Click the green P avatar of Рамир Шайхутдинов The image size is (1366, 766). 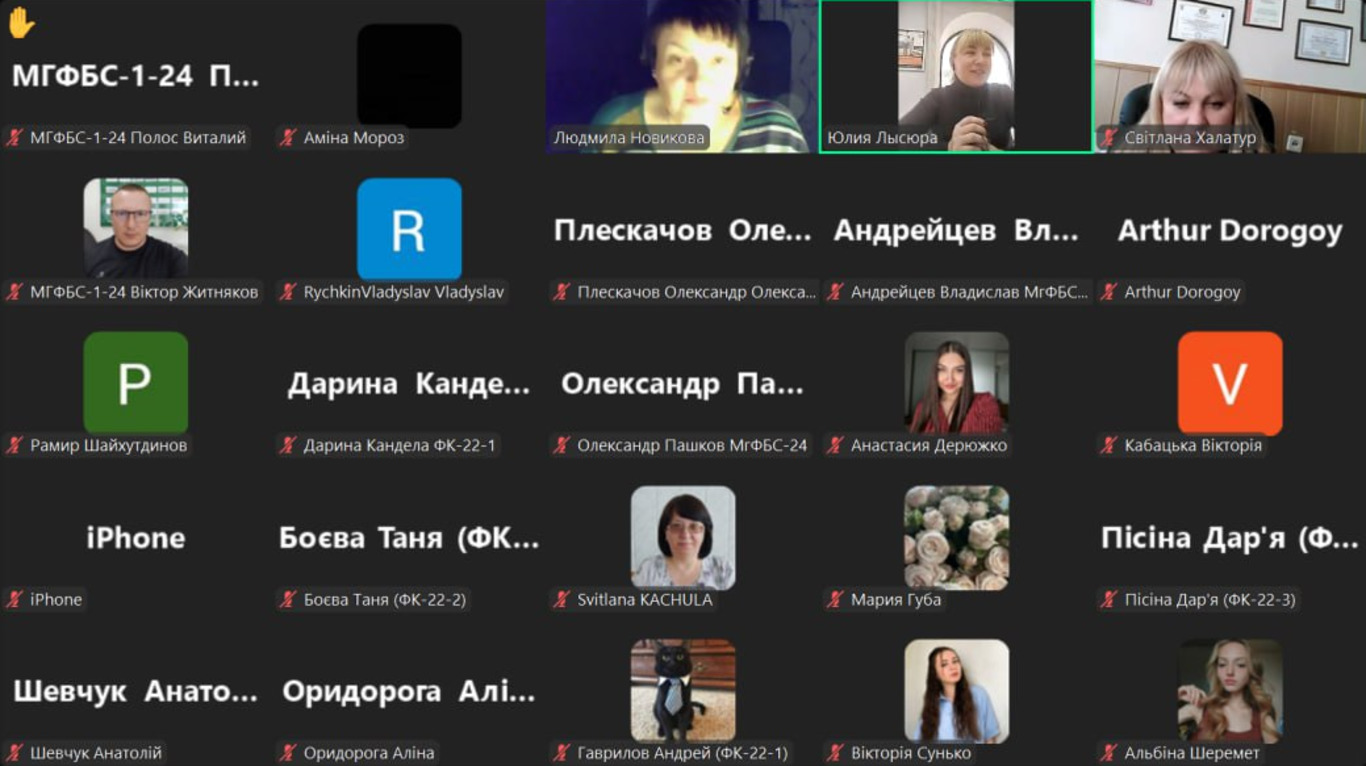point(135,383)
